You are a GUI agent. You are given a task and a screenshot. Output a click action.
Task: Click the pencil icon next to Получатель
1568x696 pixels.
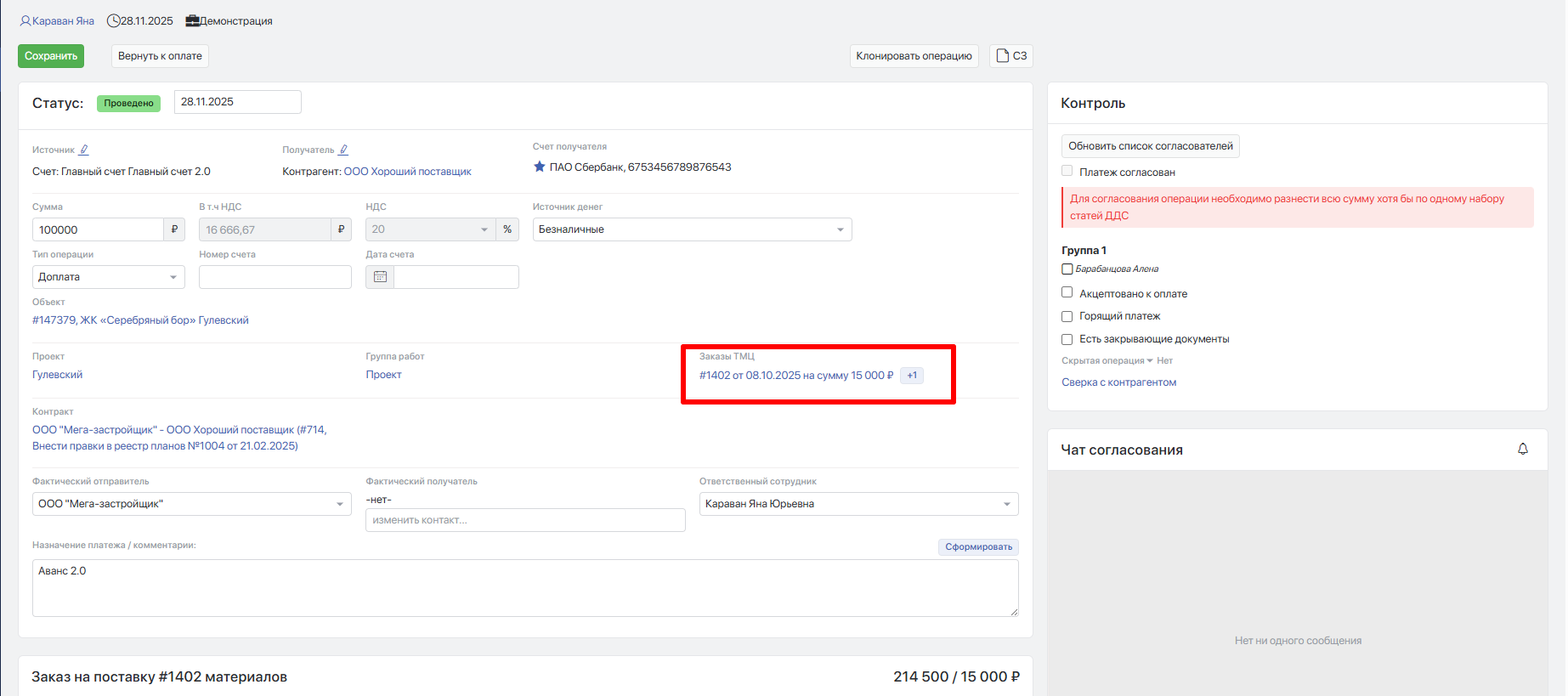343,150
